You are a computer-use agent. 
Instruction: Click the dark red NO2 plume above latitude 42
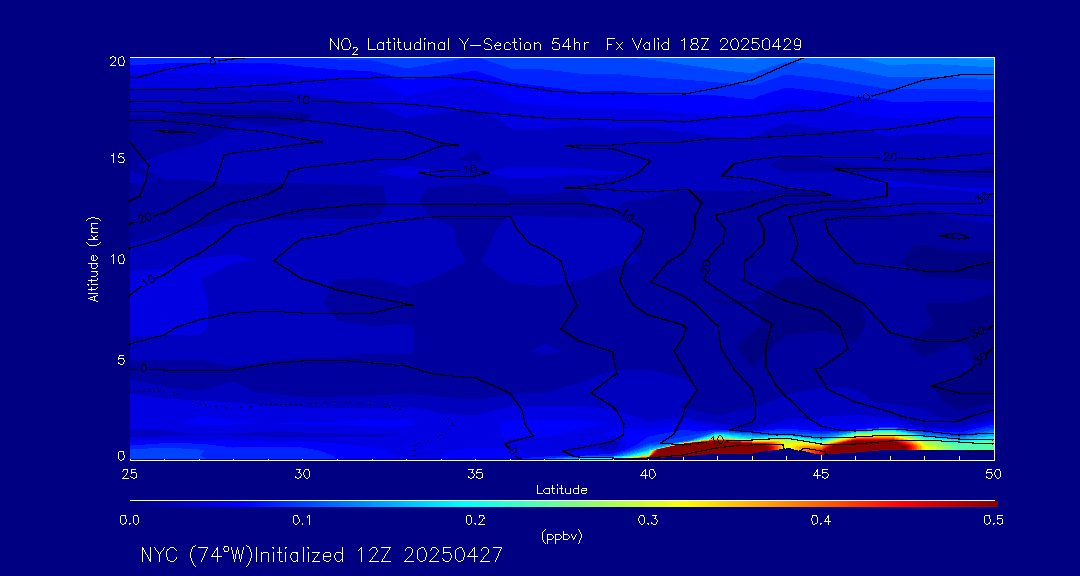pos(716,448)
